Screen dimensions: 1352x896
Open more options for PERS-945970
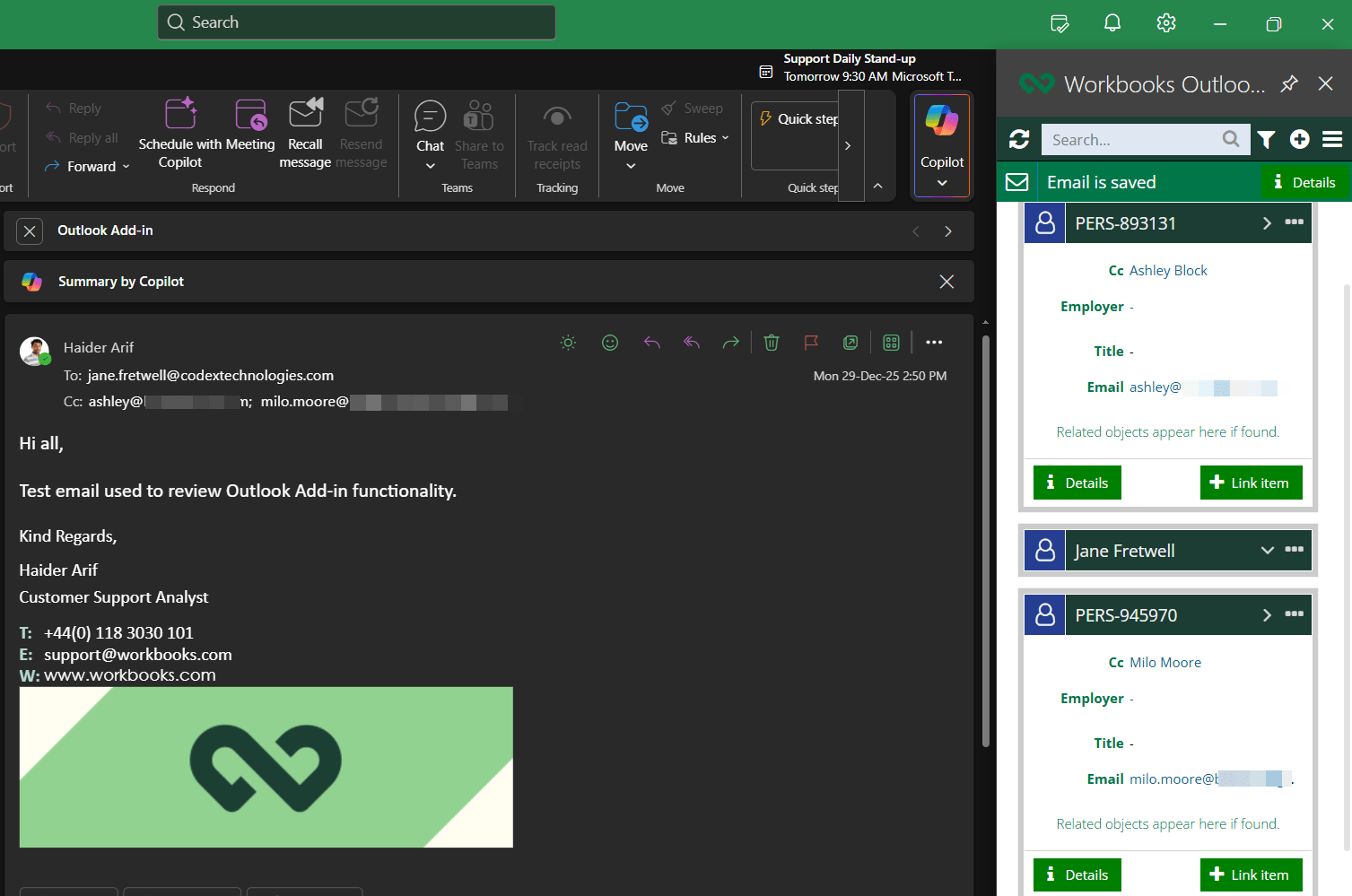click(x=1294, y=614)
